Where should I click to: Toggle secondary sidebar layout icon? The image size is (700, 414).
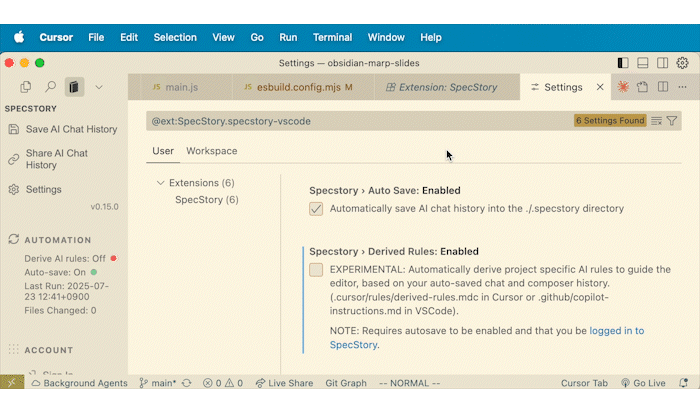[x=662, y=63]
